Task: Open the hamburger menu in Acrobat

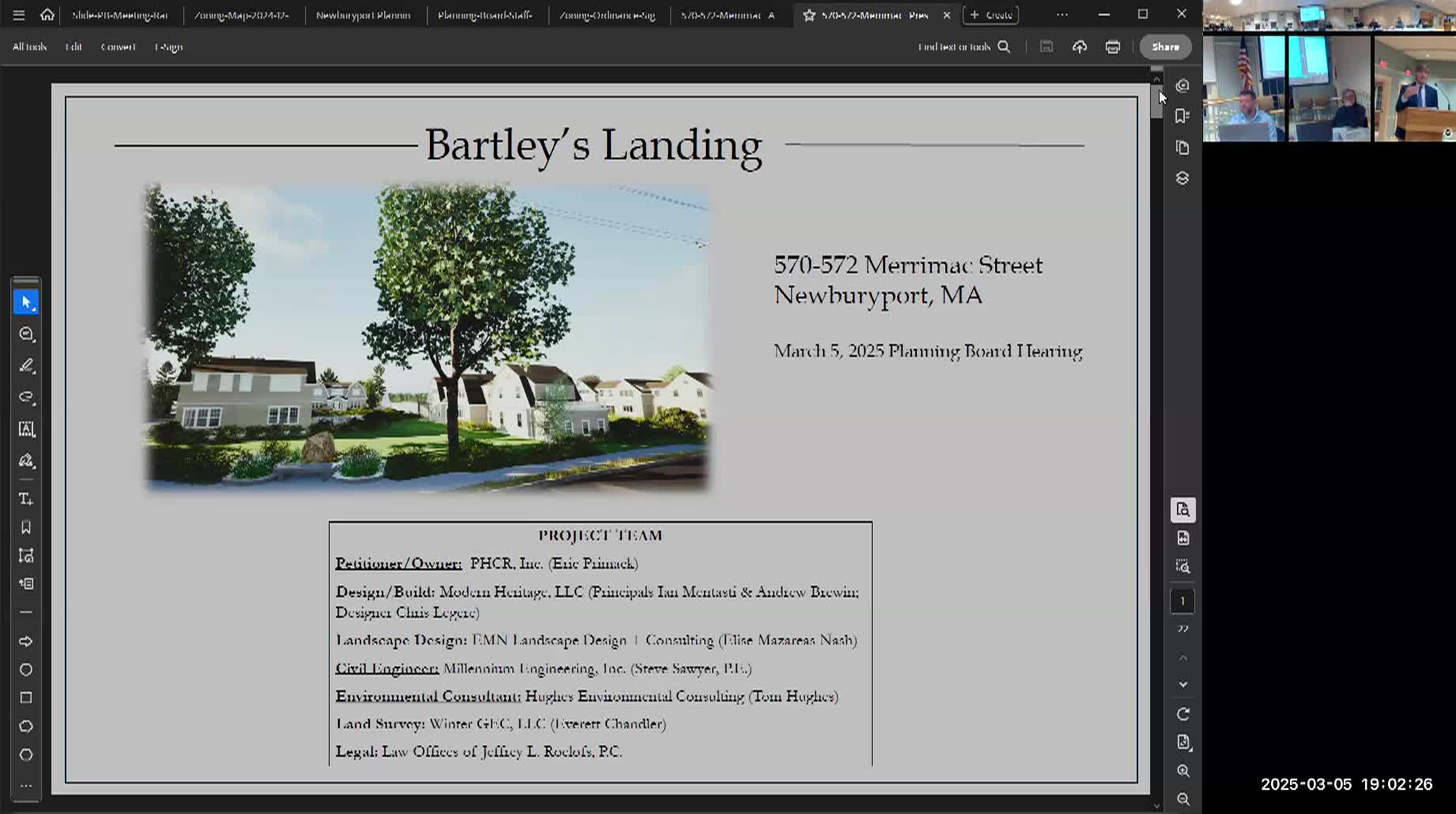Action: (x=19, y=15)
